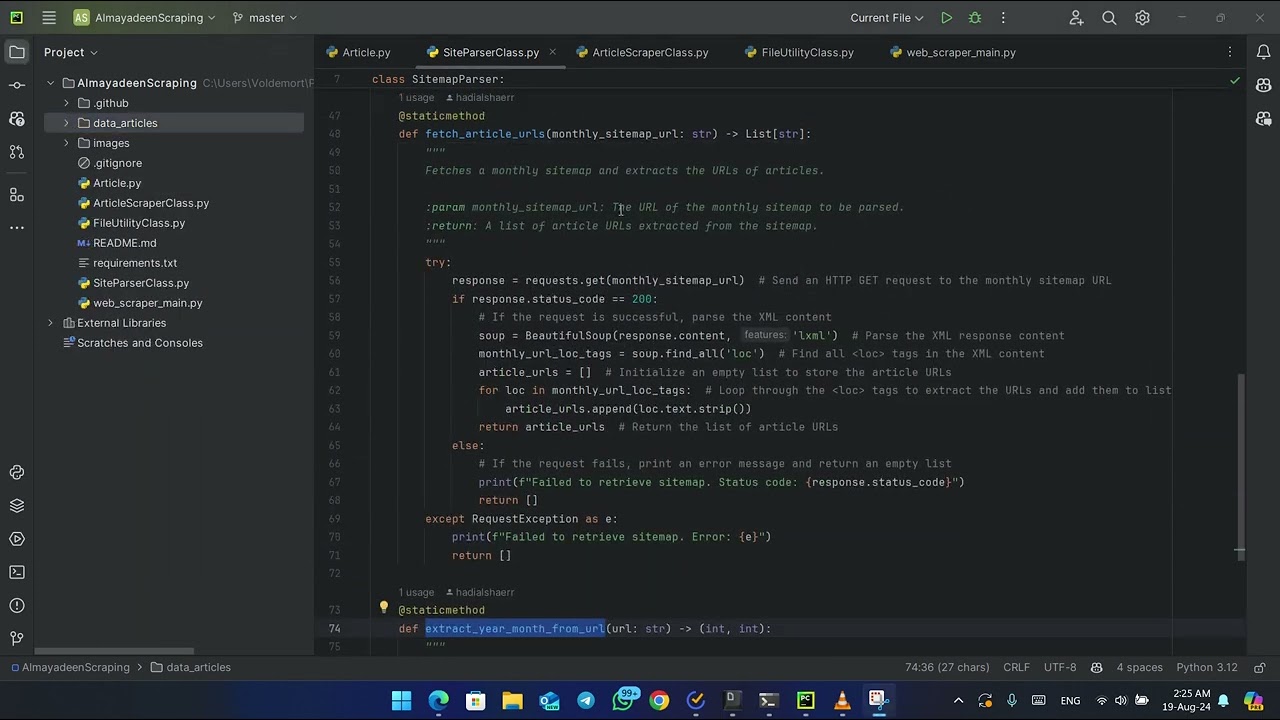Screen dimensions: 1280x720
Task: Click the '1 usage' hint above extract_year_month_from_url
Action: tap(416, 592)
